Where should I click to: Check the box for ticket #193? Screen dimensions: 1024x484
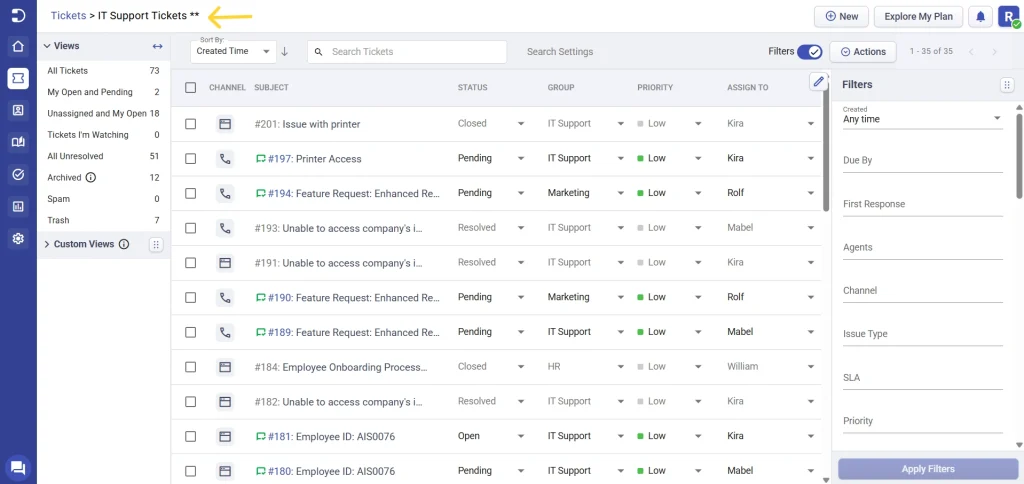point(191,228)
